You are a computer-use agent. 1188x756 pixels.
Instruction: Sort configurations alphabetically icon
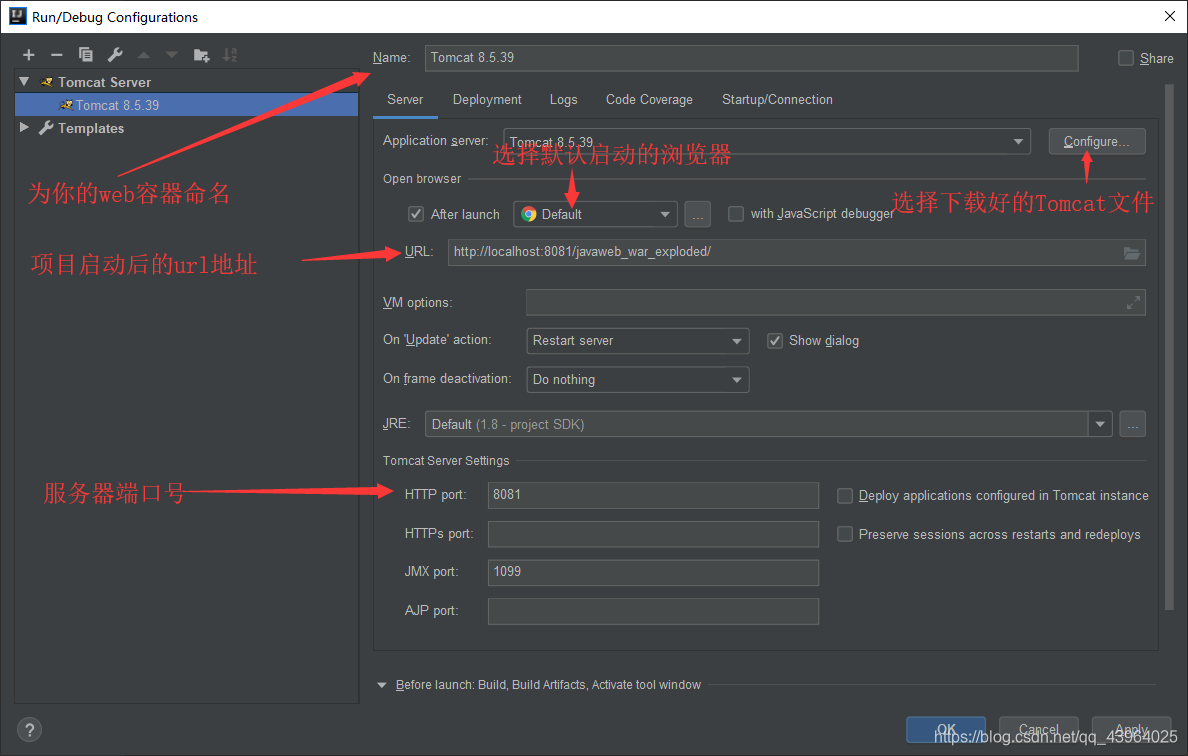(230, 55)
